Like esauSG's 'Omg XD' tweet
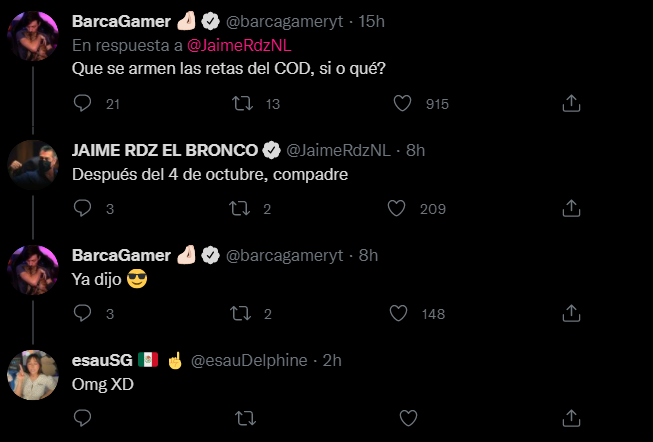 click(407, 417)
